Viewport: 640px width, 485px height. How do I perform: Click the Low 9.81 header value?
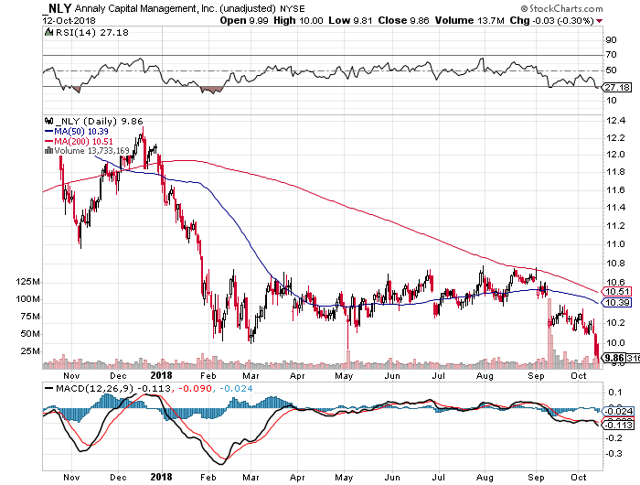pos(350,20)
